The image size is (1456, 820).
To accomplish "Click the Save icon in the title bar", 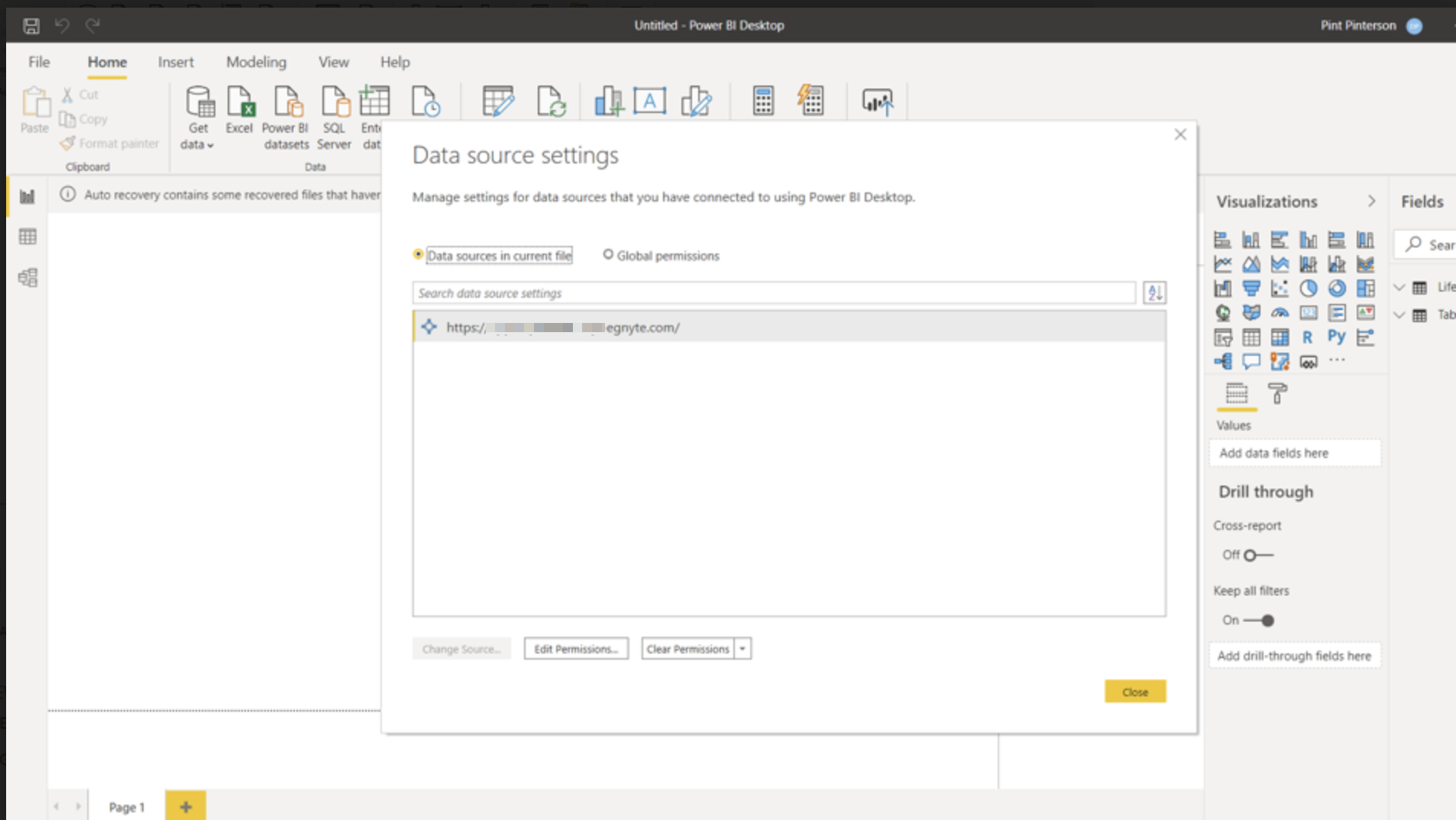I will pyautogui.click(x=31, y=26).
